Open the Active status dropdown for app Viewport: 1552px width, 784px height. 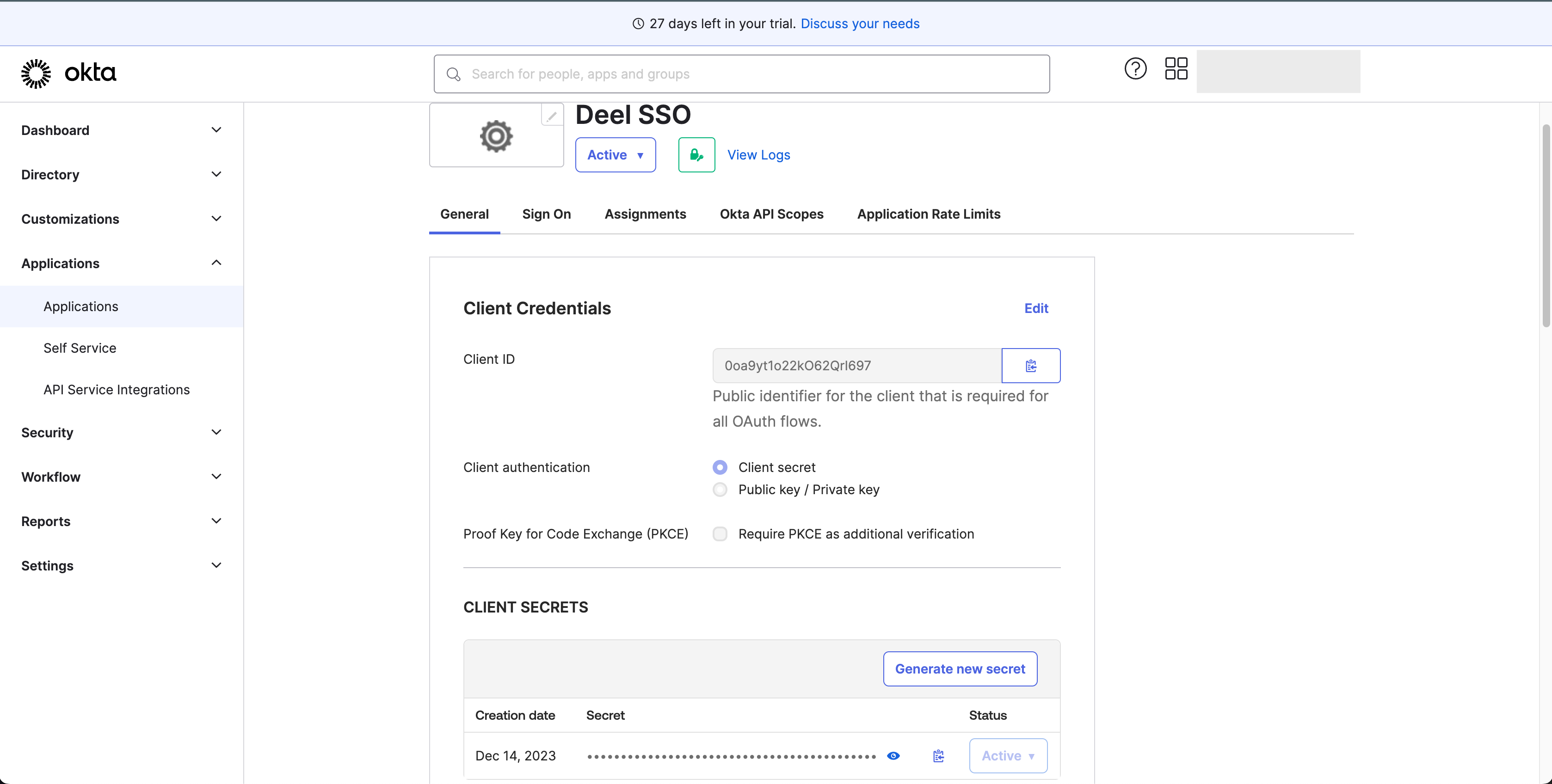click(x=615, y=155)
